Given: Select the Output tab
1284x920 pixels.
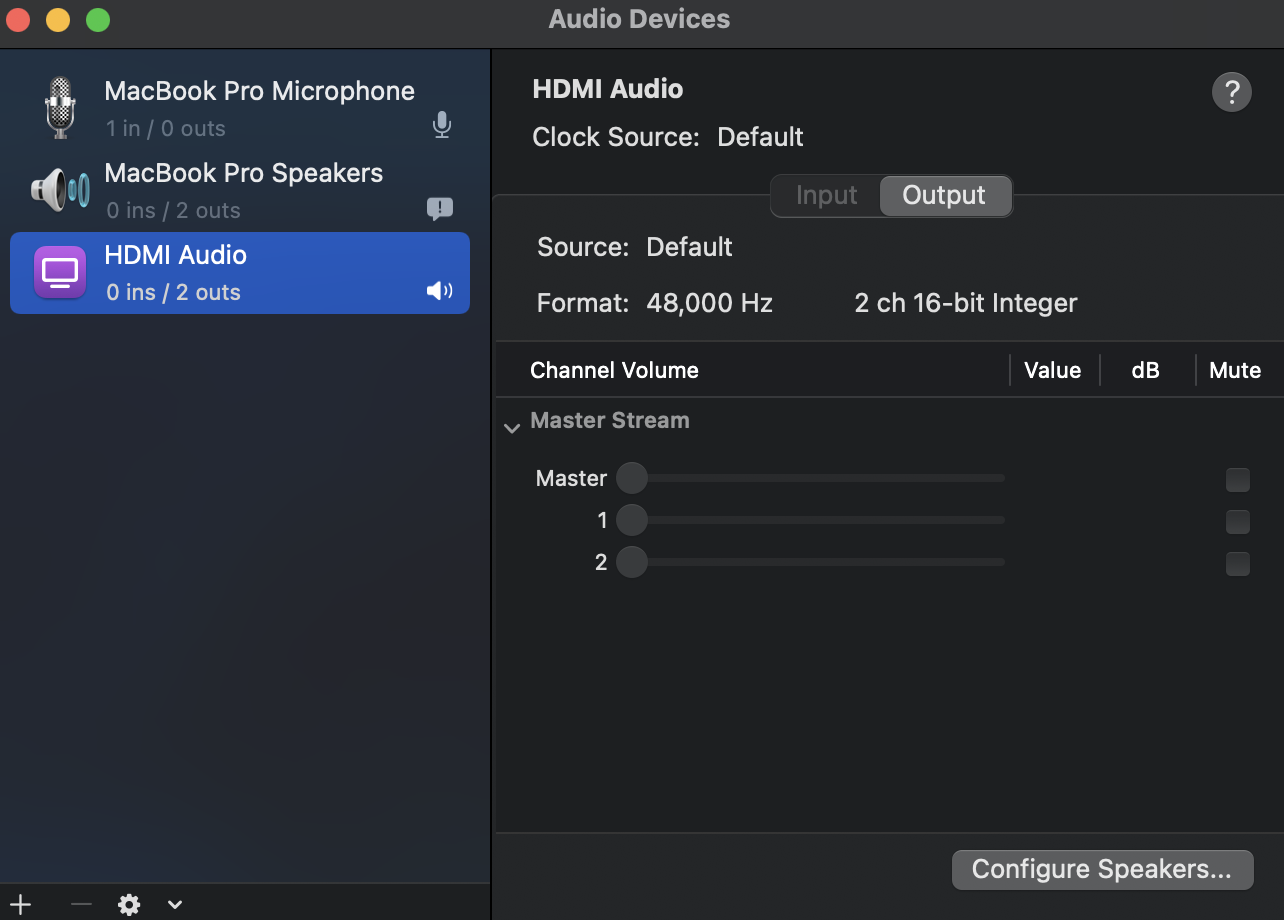Looking at the screenshot, I should 944,195.
